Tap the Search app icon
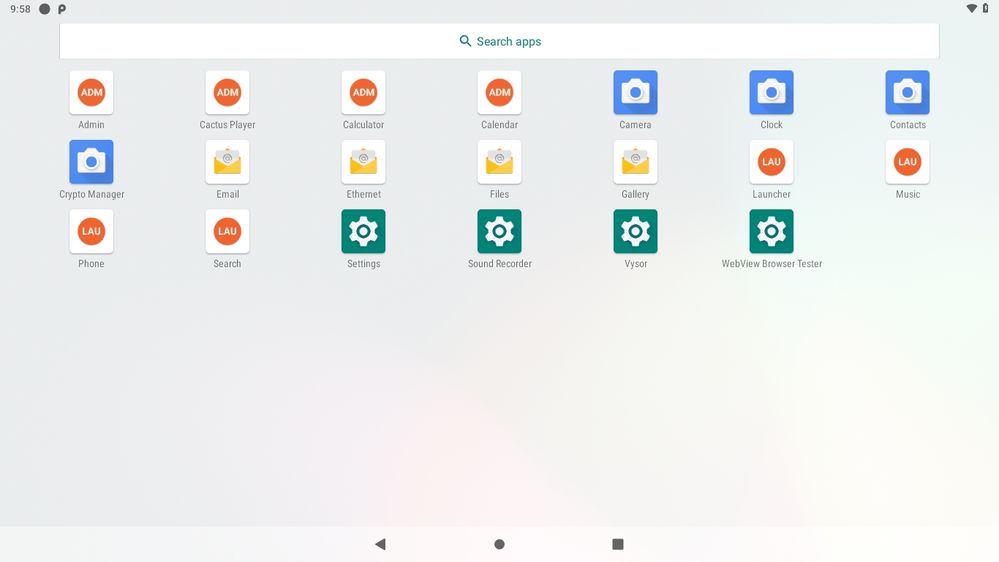The image size is (999, 562). (x=227, y=231)
